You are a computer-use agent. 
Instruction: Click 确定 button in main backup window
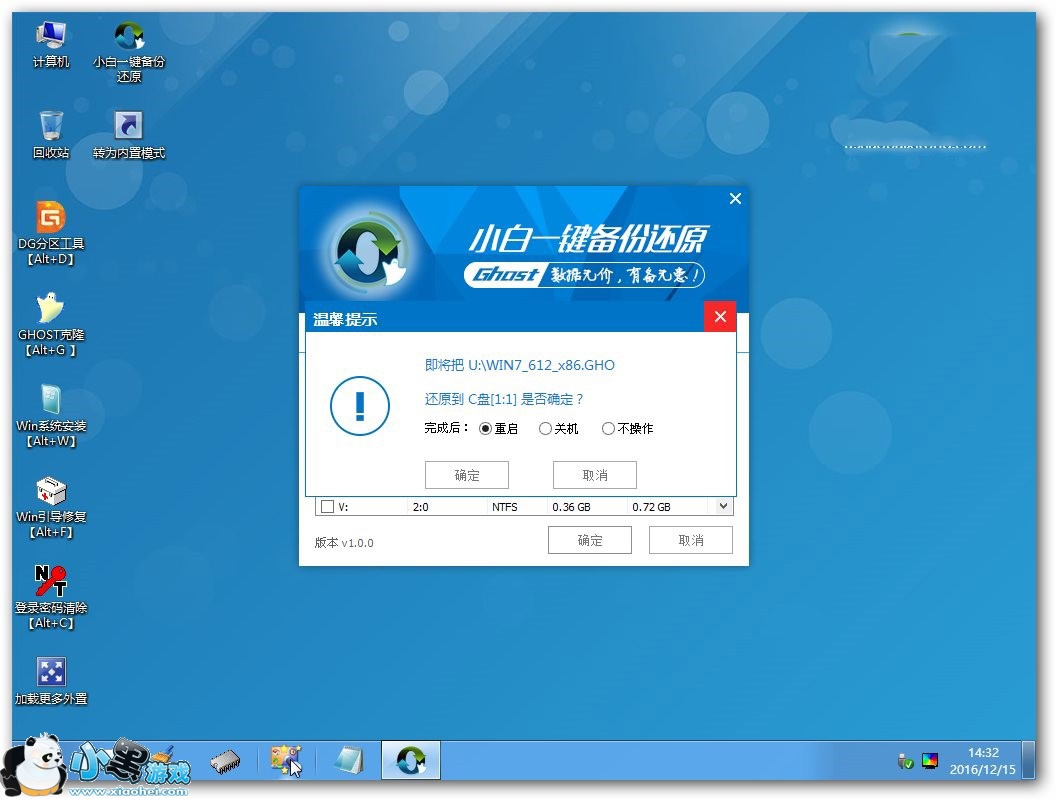590,540
